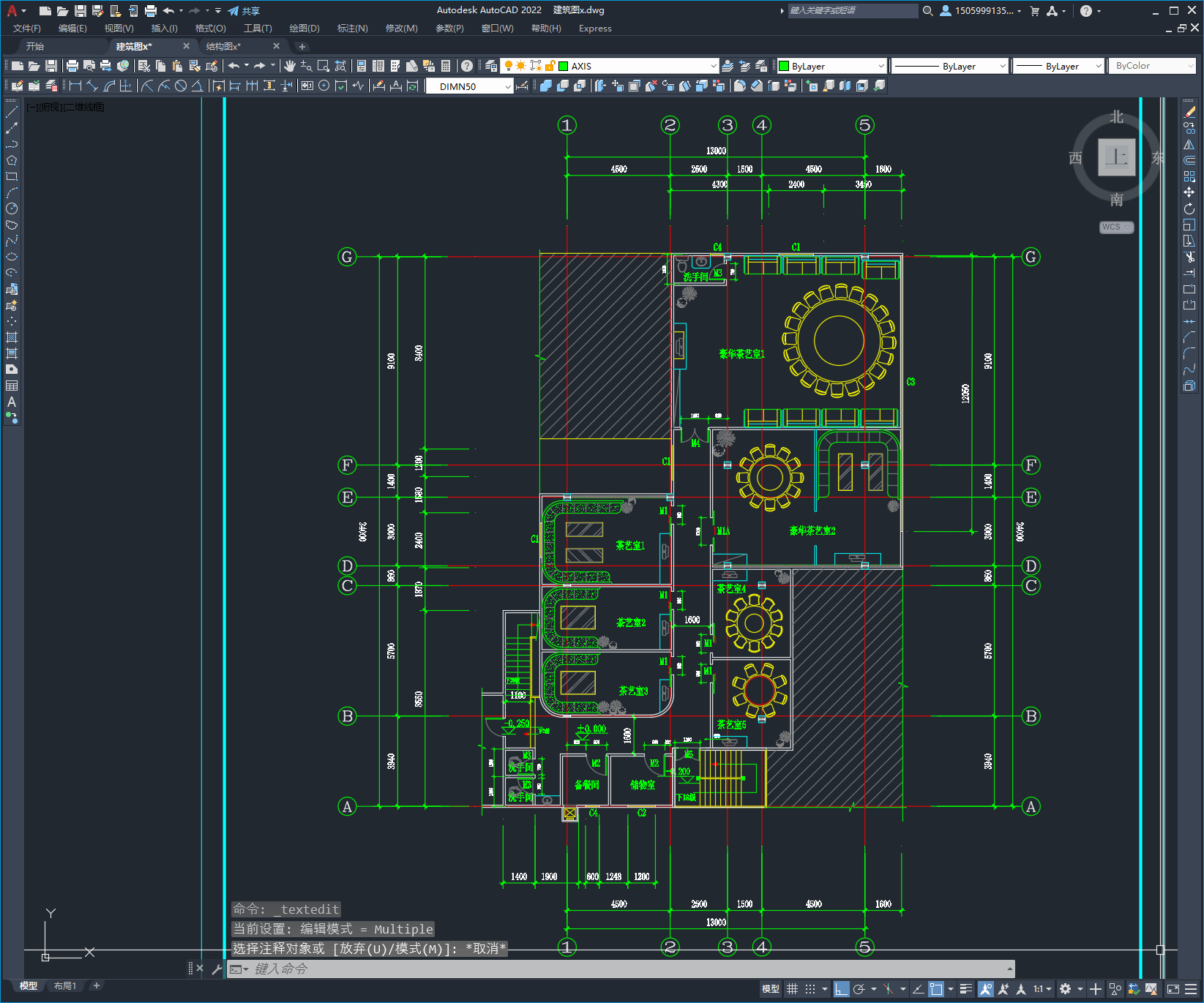The width and height of the screenshot is (1204, 1003).
Task: Open the signed-in account 1505999135
Action: coord(980,11)
